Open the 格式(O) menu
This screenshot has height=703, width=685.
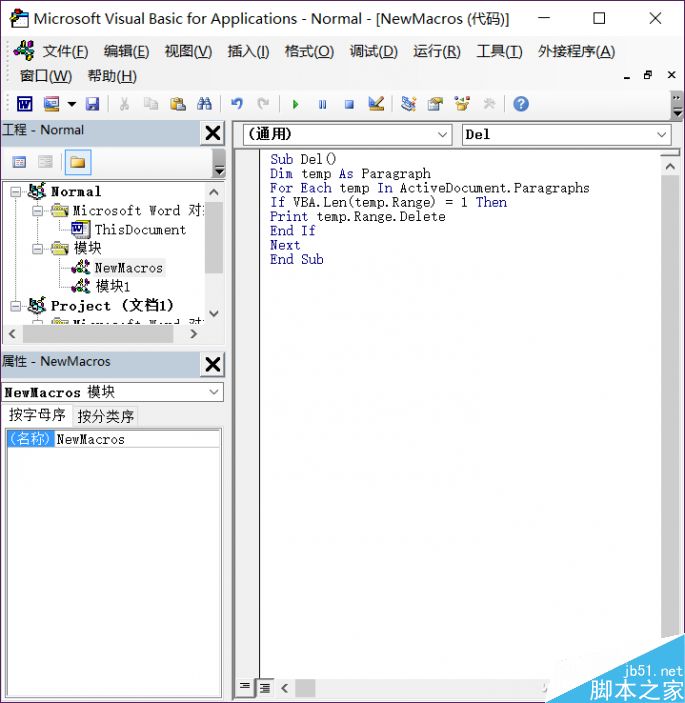coord(309,52)
